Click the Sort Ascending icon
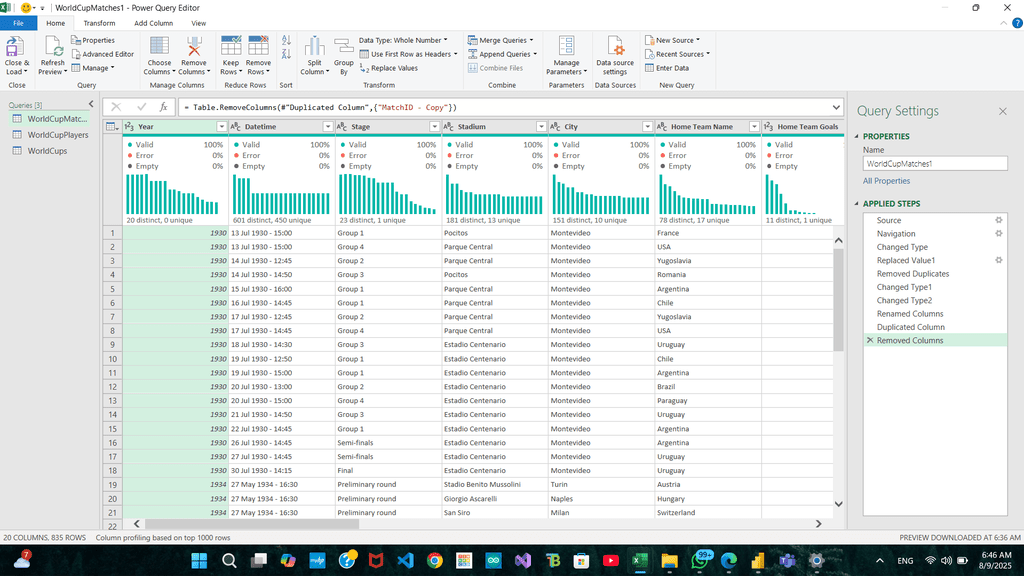 tap(286, 41)
